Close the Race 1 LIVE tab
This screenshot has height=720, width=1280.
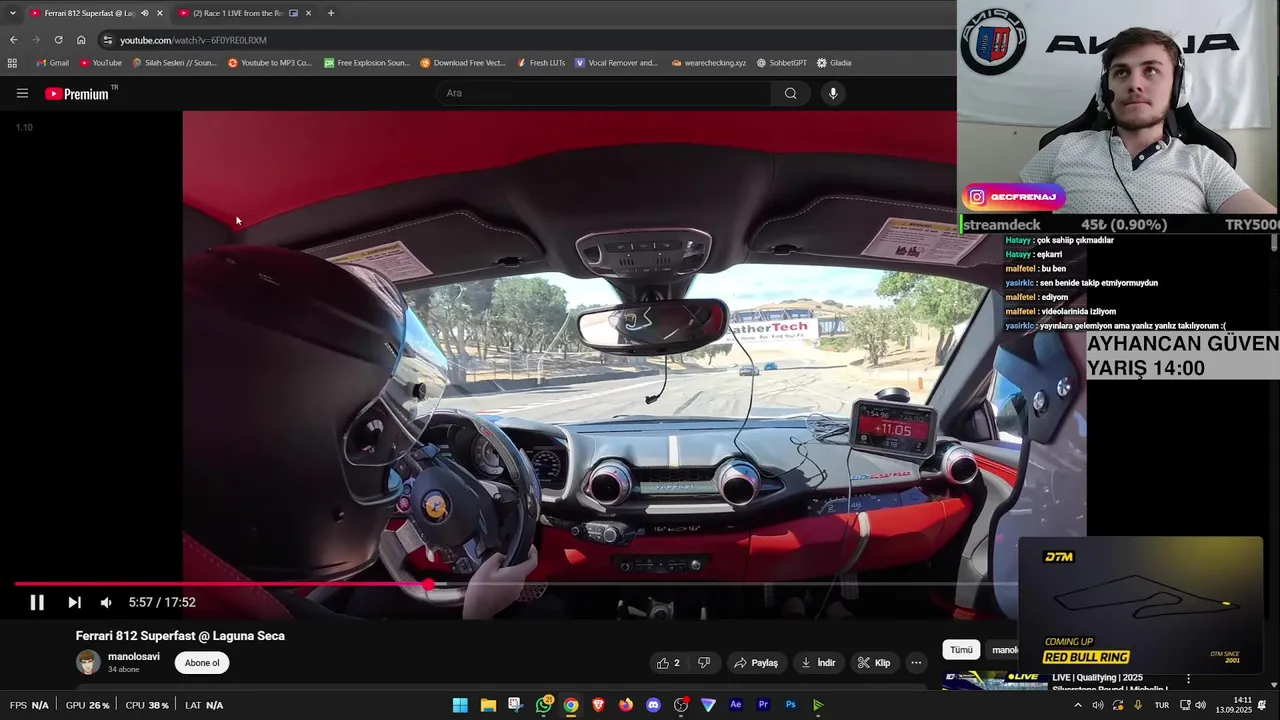pos(308,13)
